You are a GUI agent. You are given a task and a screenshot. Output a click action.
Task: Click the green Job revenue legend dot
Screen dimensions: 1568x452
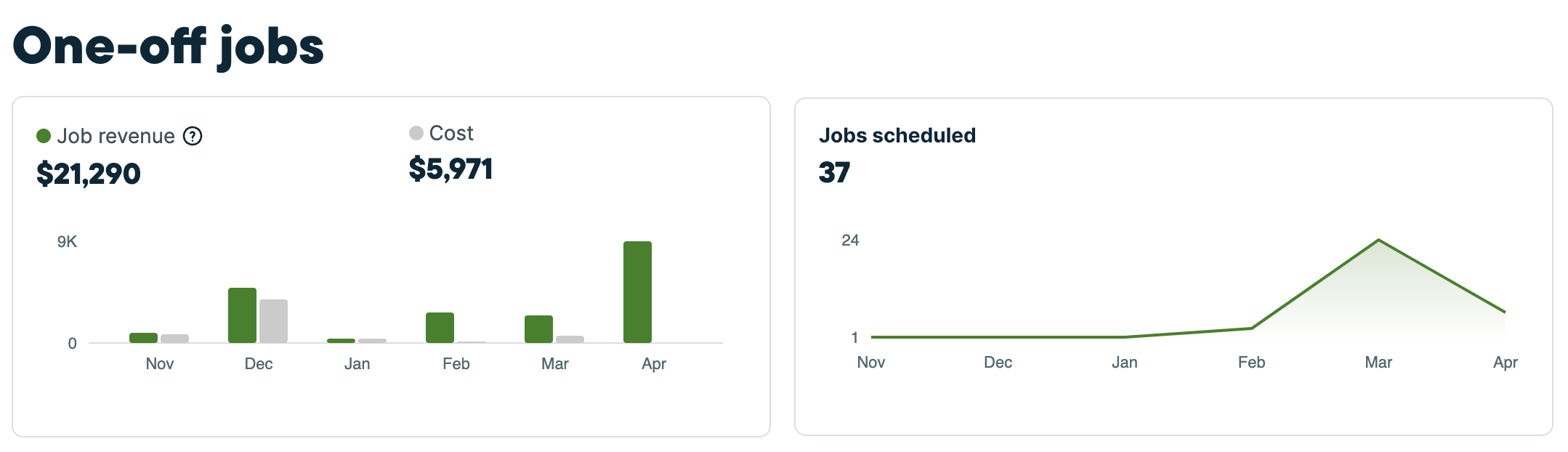[x=44, y=134]
